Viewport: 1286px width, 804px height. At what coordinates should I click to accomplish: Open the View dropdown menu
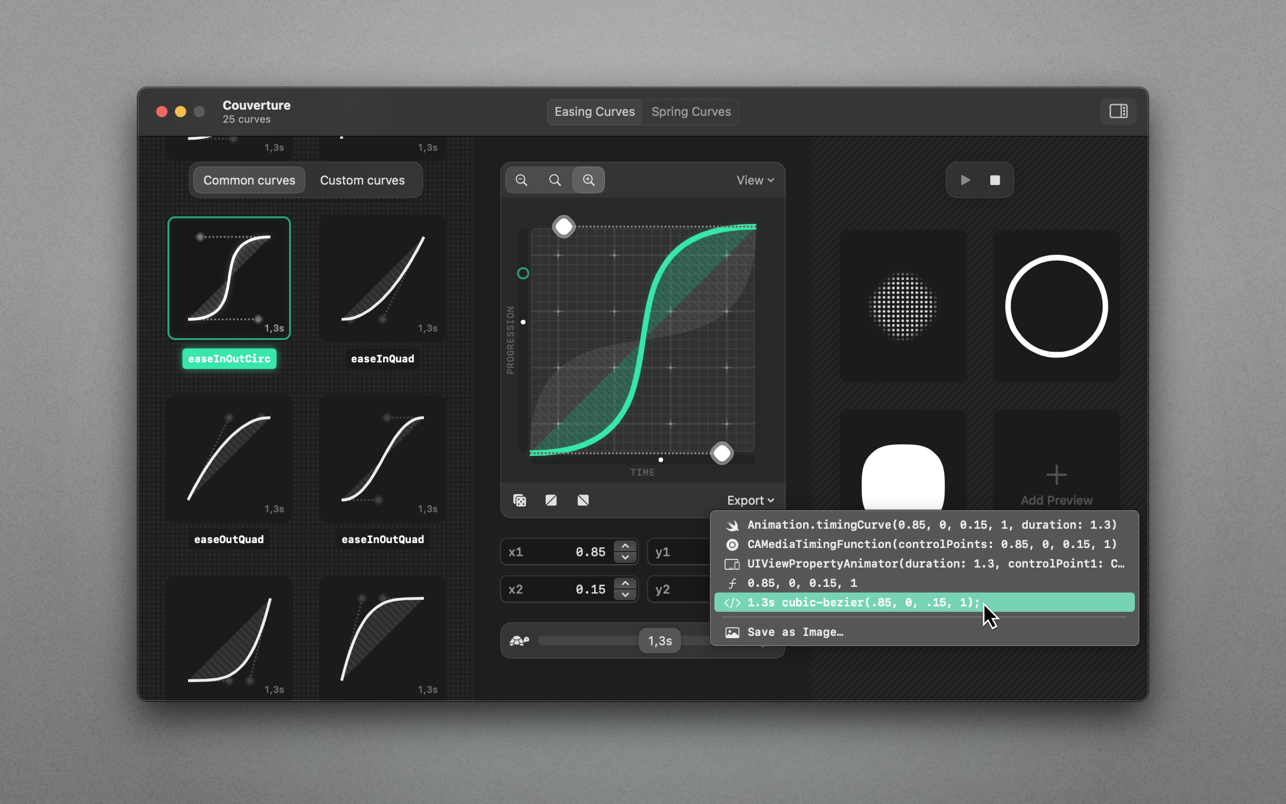(755, 180)
